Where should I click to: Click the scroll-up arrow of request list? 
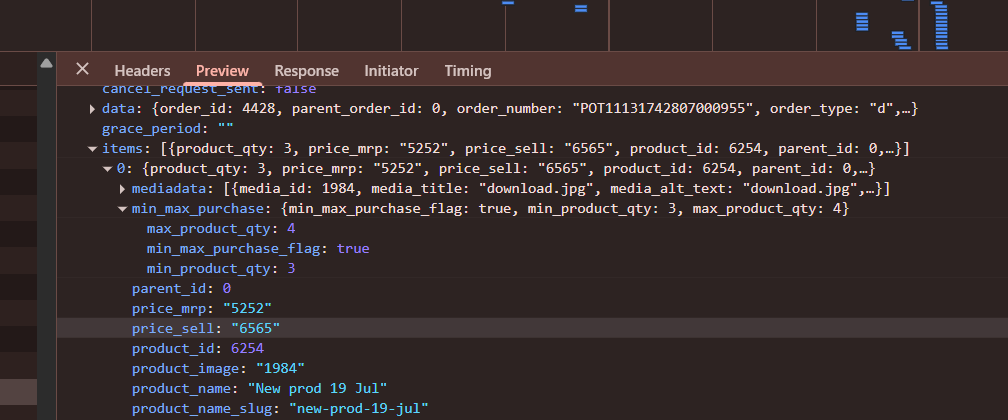coord(46,63)
